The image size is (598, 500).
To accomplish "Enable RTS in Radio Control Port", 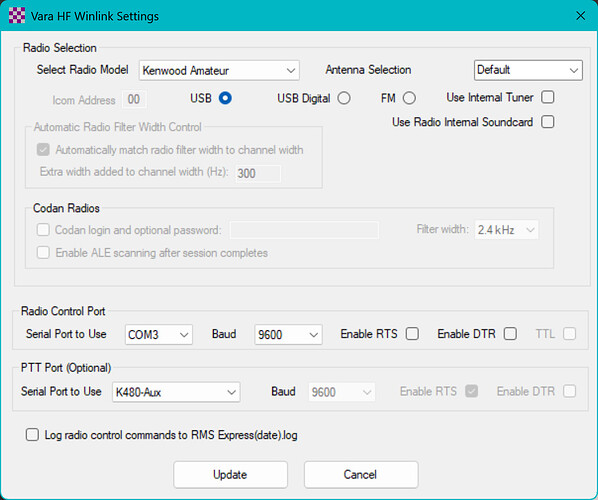I will [412, 334].
